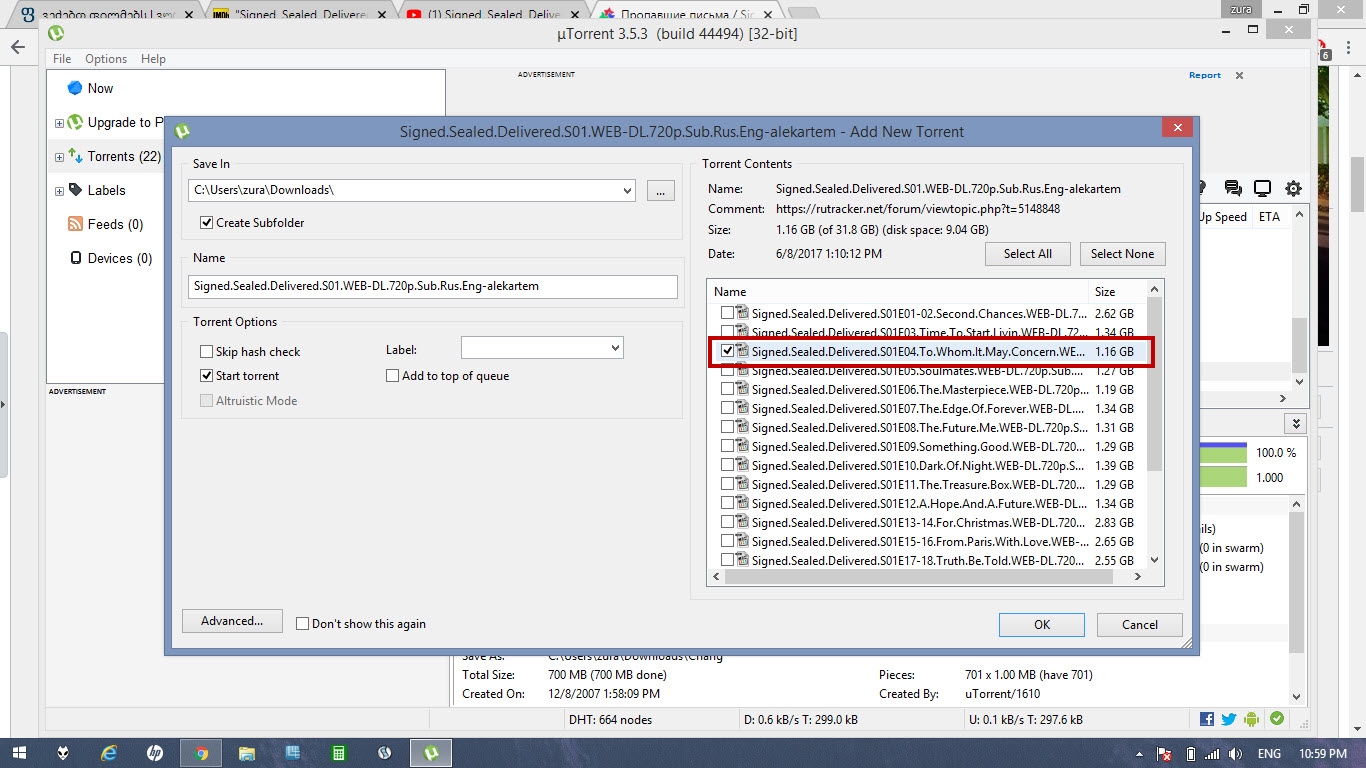Sort torrent files by Size column header
The width and height of the screenshot is (1366, 768).
pyautogui.click(x=1118, y=292)
